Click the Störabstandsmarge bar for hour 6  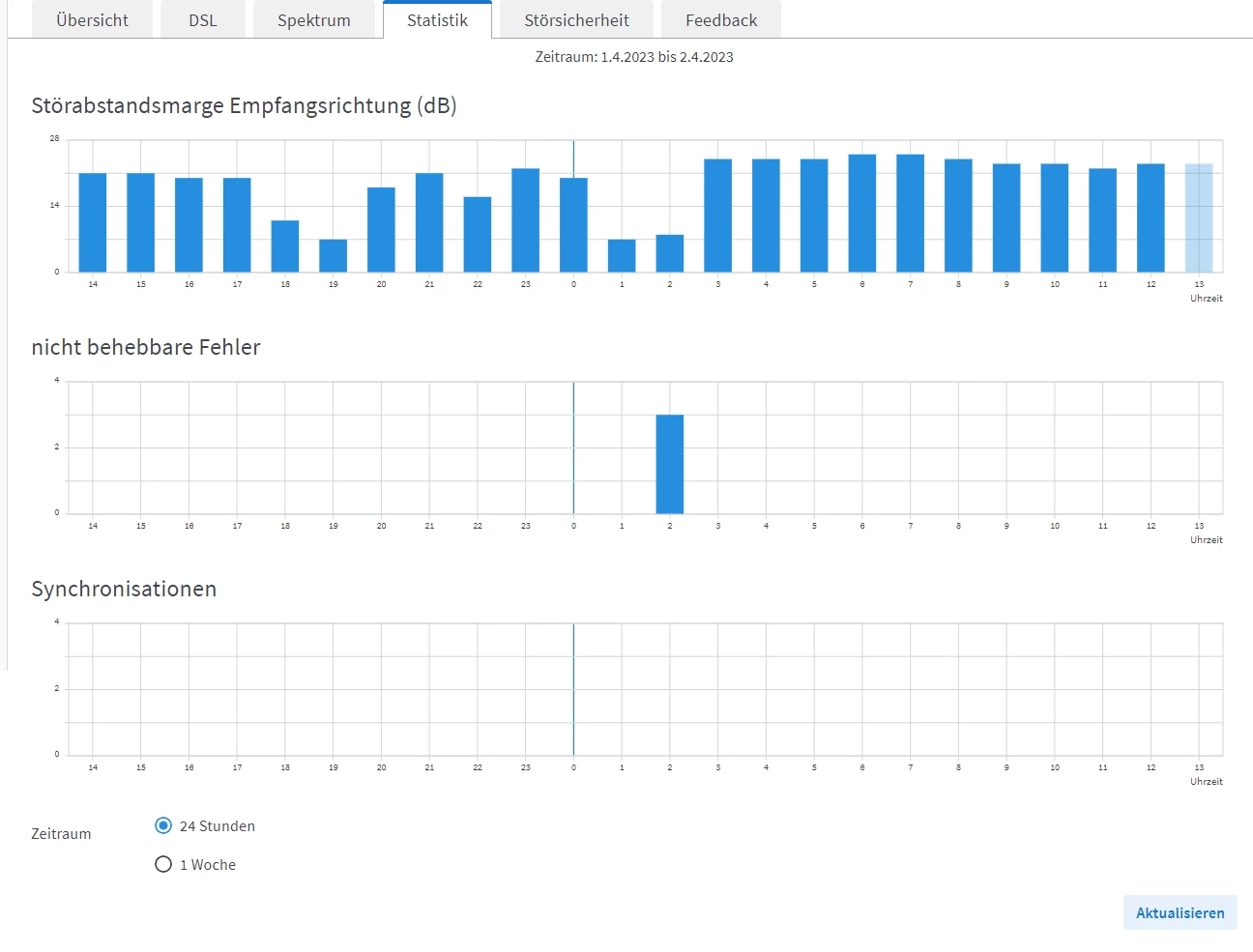(x=862, y=213)
